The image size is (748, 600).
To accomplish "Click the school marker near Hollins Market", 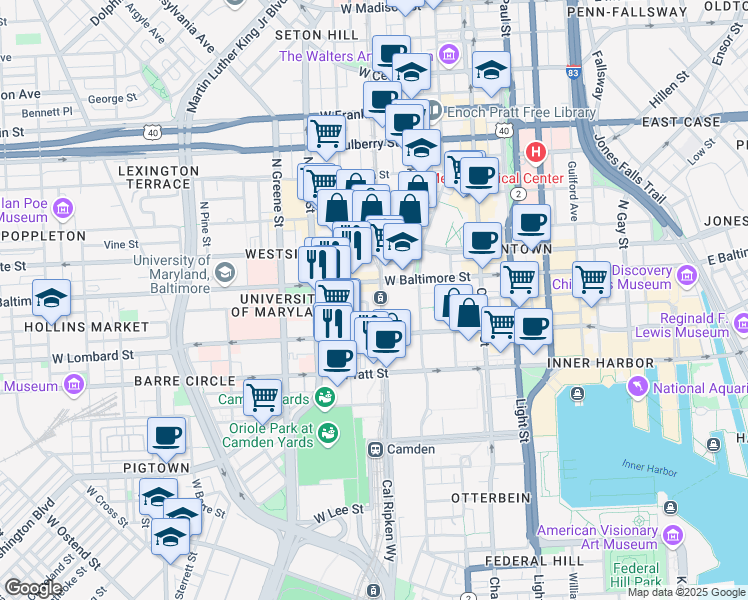I will (x=52, y=299).
